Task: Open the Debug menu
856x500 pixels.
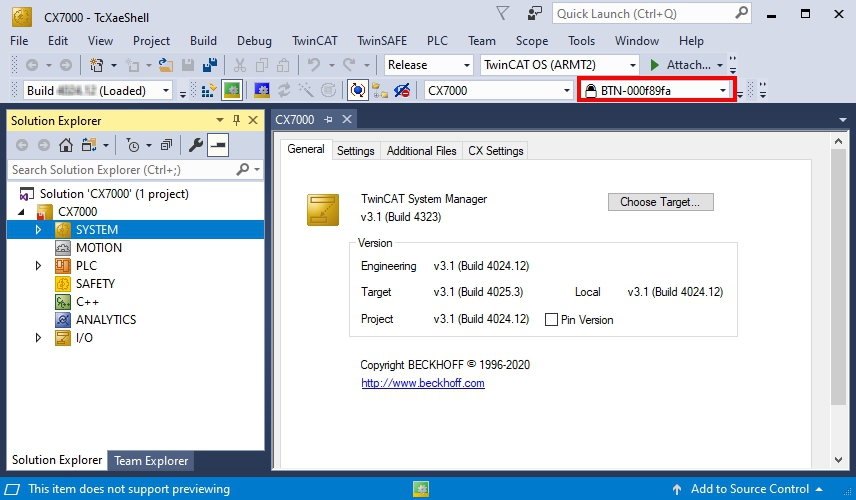Action: [254, 41]
